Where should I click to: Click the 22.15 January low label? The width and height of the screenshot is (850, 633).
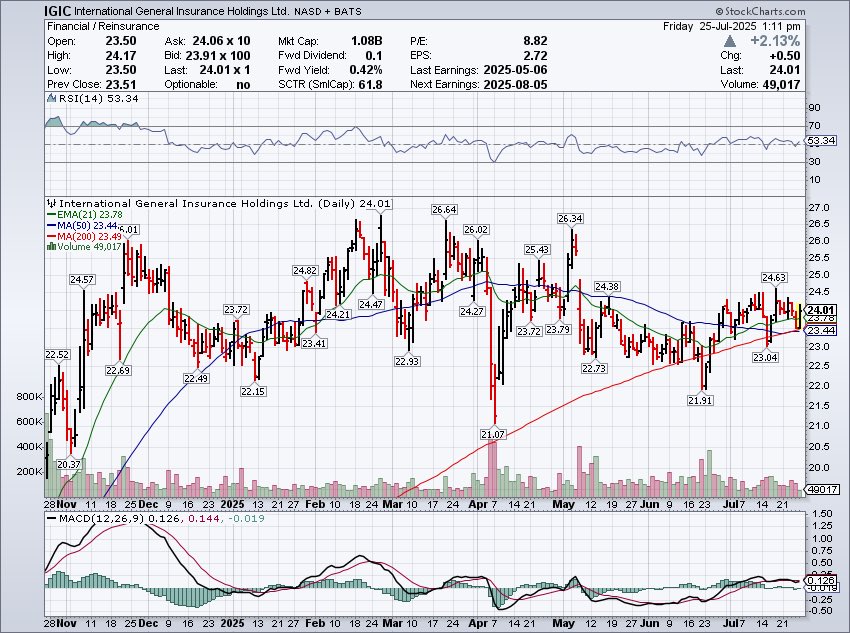[x=253, y=391]
